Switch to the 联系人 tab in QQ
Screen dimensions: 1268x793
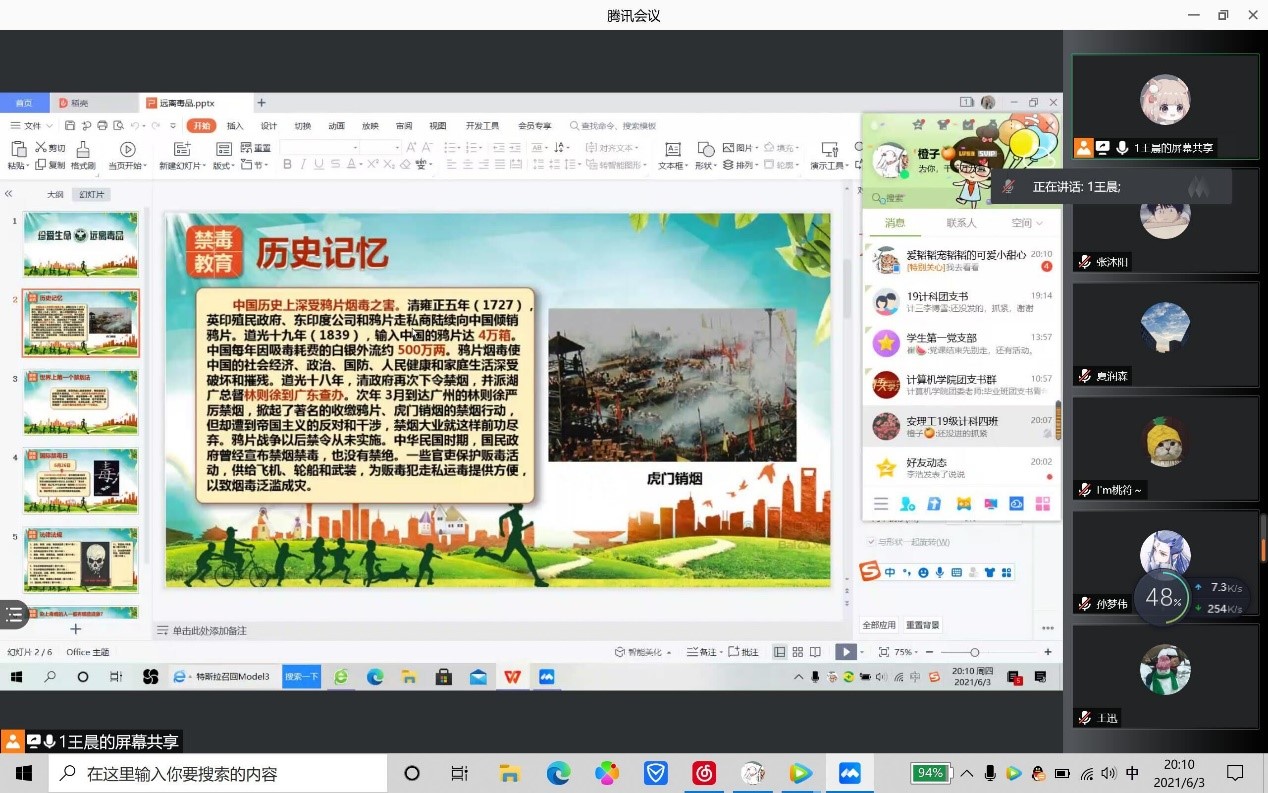click(x=961, y=223)
